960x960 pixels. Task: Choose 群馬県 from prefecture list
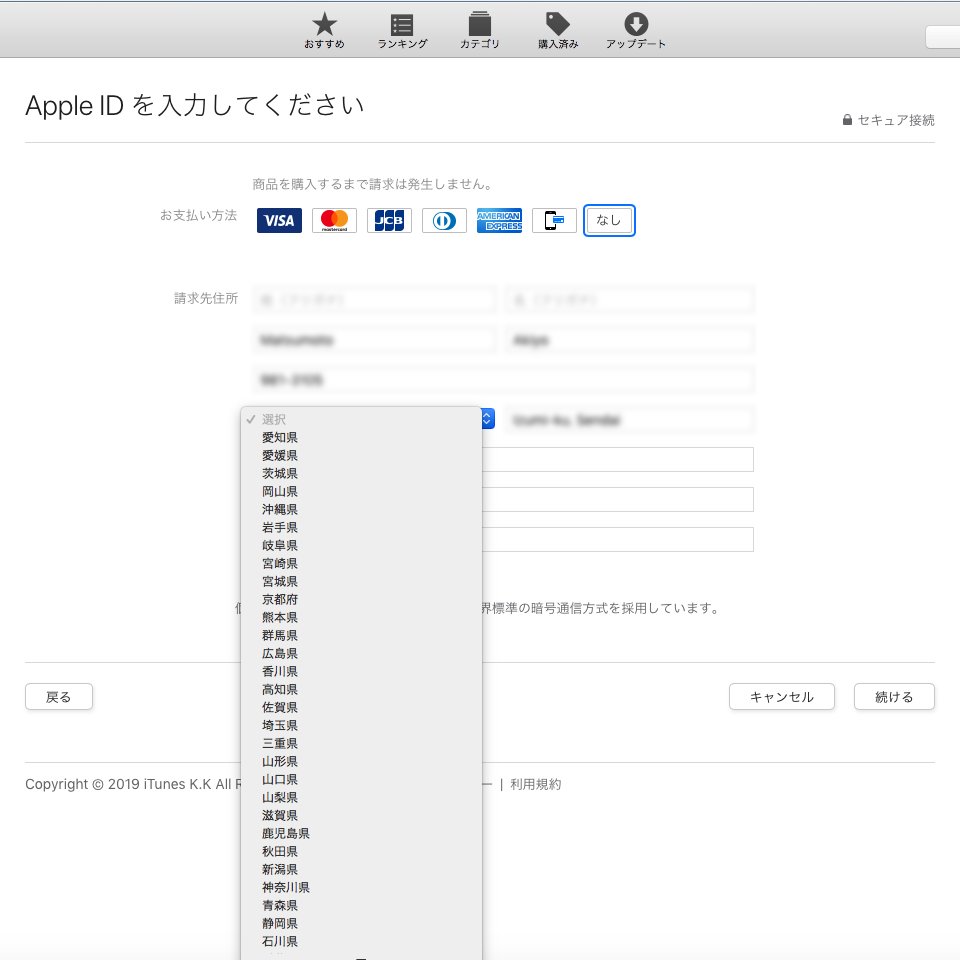pos(361,636)
